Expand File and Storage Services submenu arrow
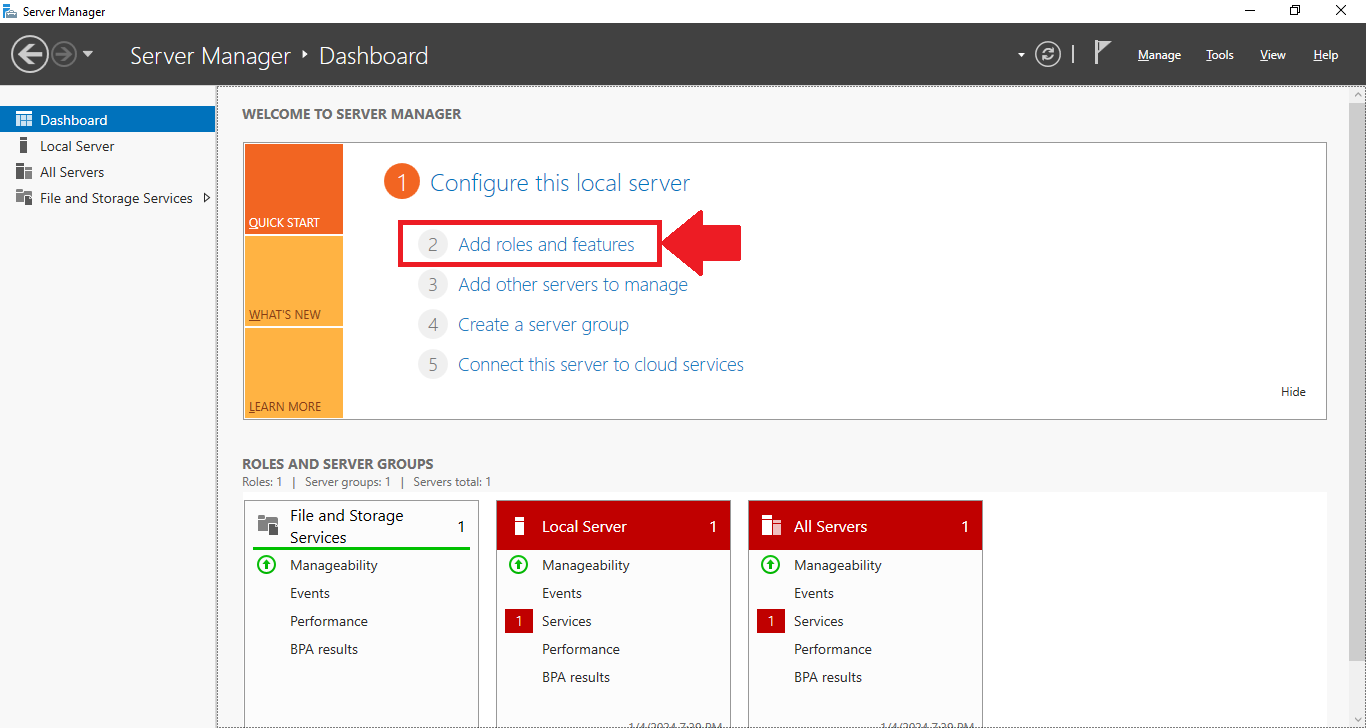 click(207, 198)
